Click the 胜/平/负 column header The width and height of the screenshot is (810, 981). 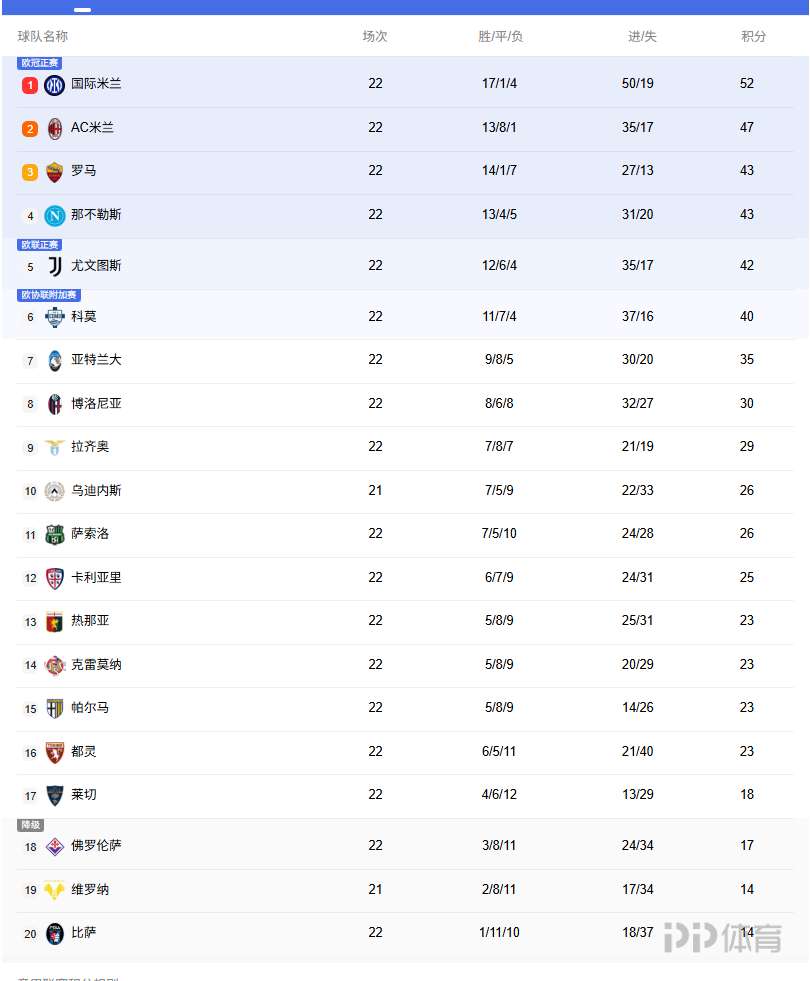pyautogui.click(x=500, y=36)
